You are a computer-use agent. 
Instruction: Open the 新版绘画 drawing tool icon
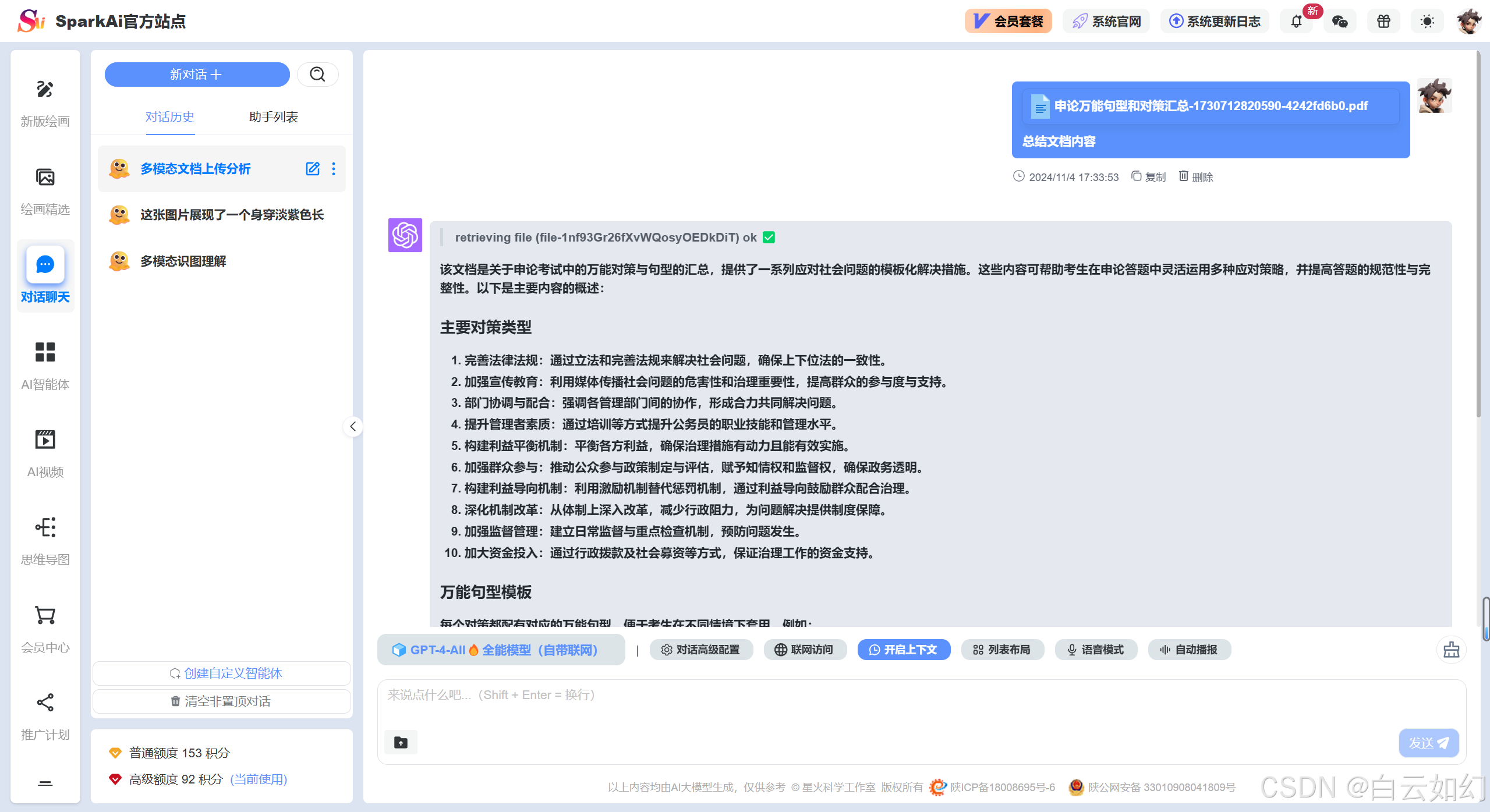pyautogui.click(x=45, y=90)
